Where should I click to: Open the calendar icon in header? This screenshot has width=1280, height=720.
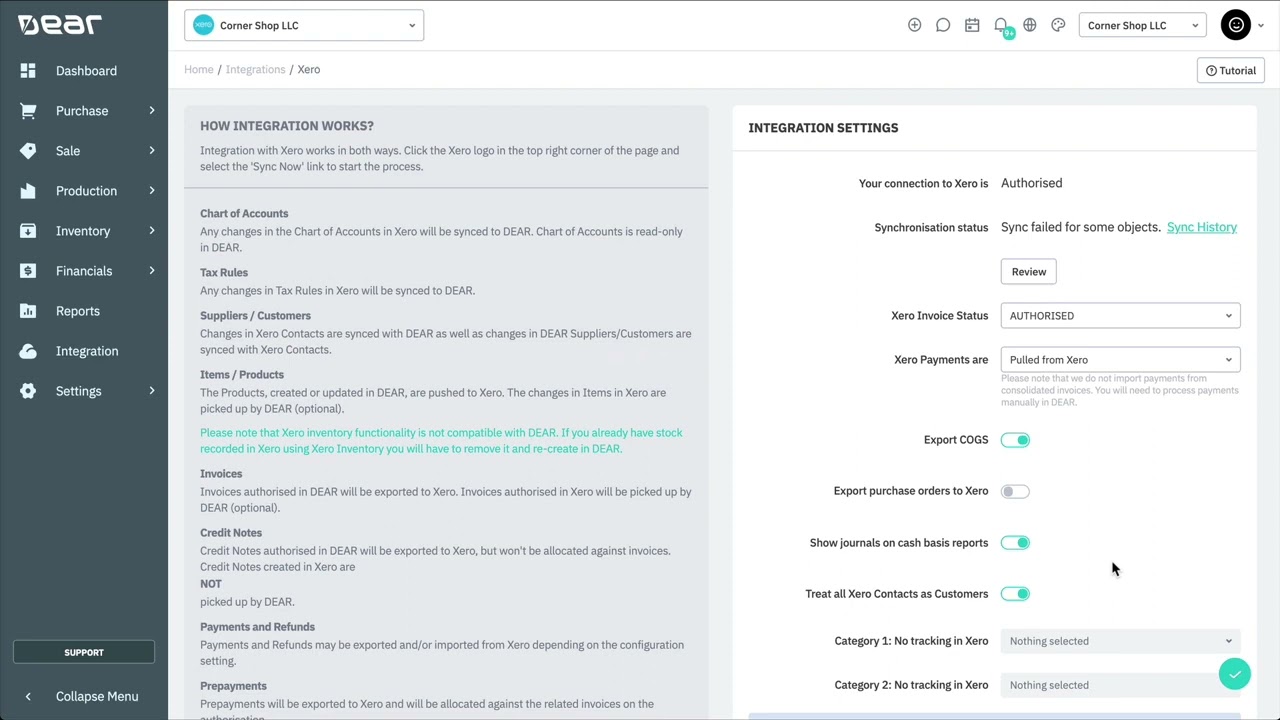point(972,25)
